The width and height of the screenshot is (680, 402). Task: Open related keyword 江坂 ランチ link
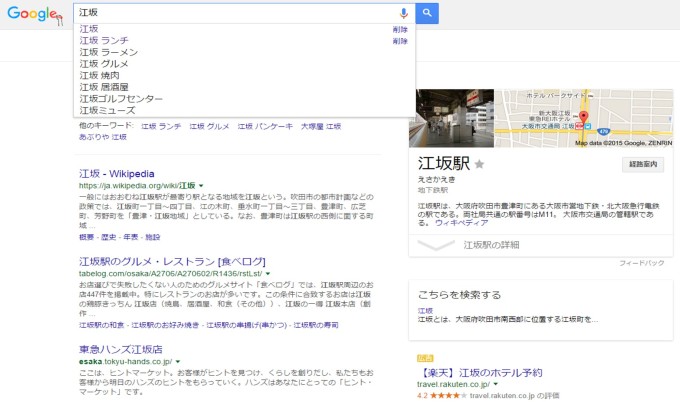[161, 126]
